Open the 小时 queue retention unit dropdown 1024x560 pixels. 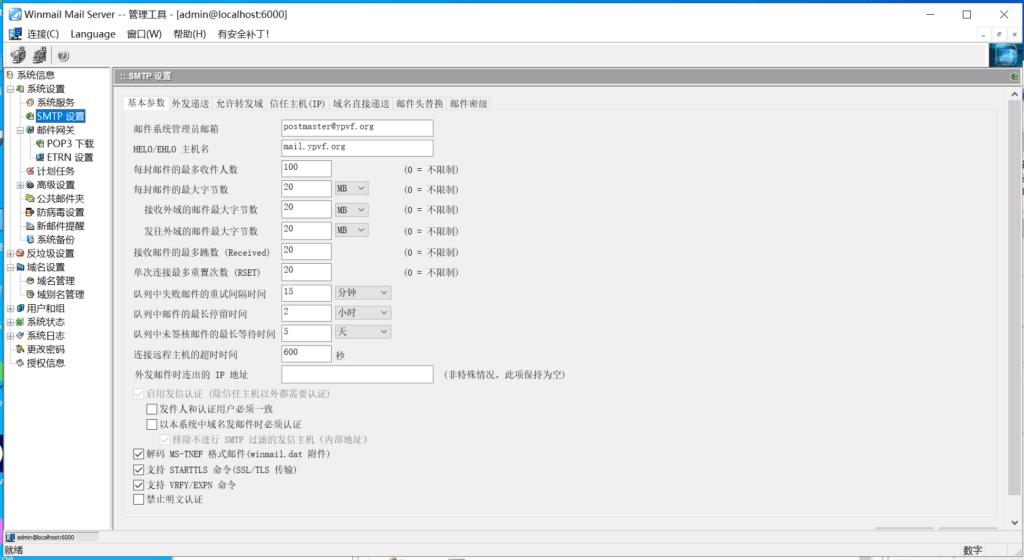[362, 313]
